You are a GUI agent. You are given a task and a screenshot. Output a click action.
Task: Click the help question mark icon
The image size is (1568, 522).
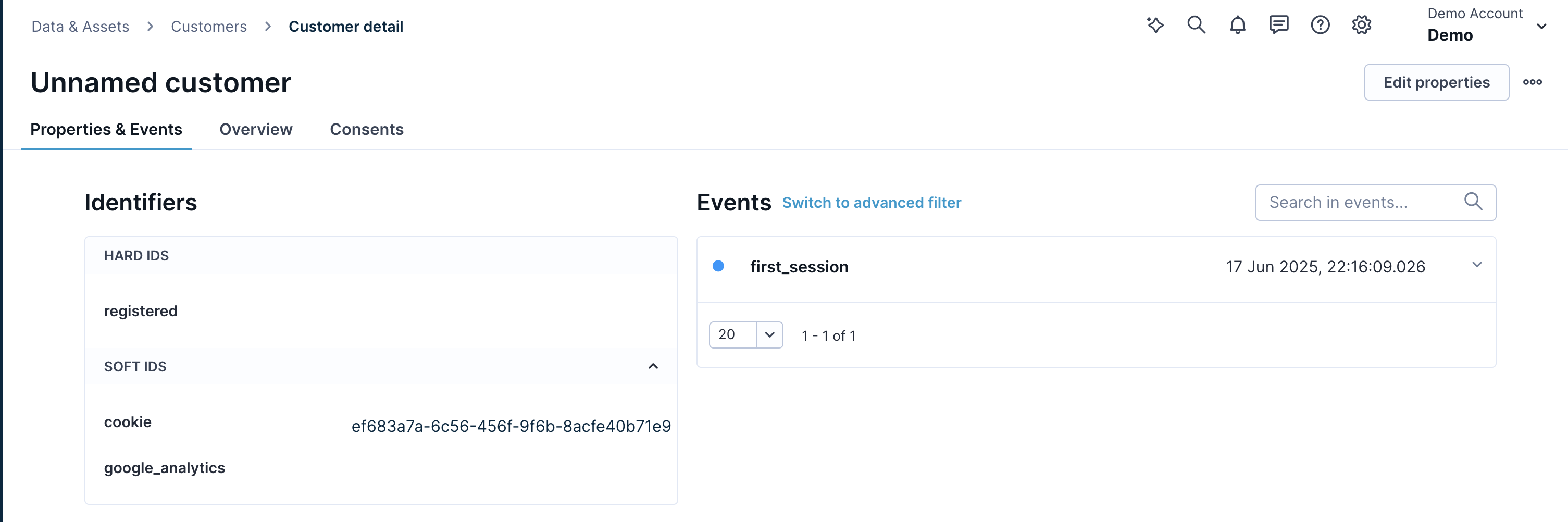pos(1320,25)
